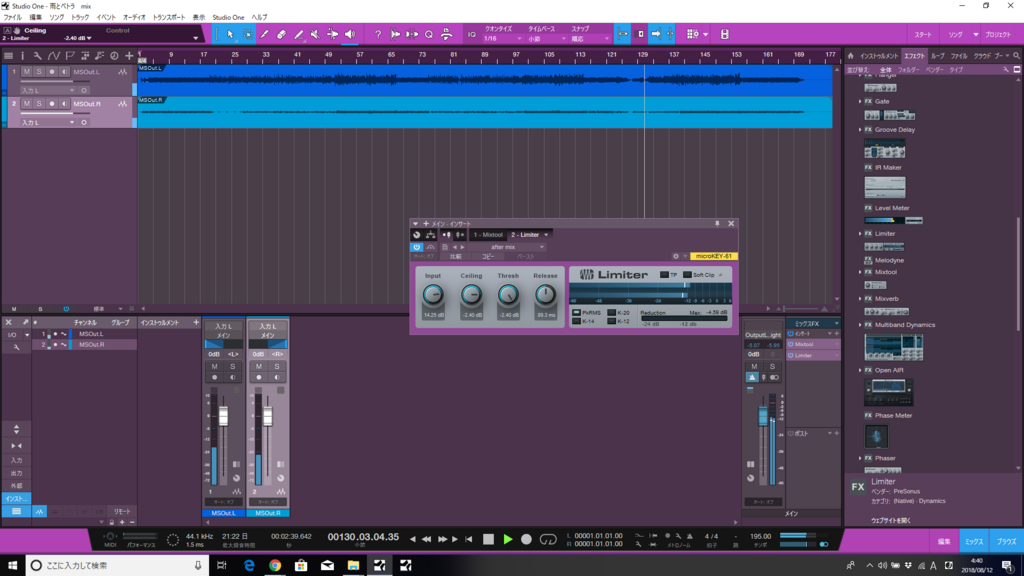The height and width of the screenshot is (576, 1024).
Task: Expand the Gate effect in the browser
Action: tap(860, 101)
